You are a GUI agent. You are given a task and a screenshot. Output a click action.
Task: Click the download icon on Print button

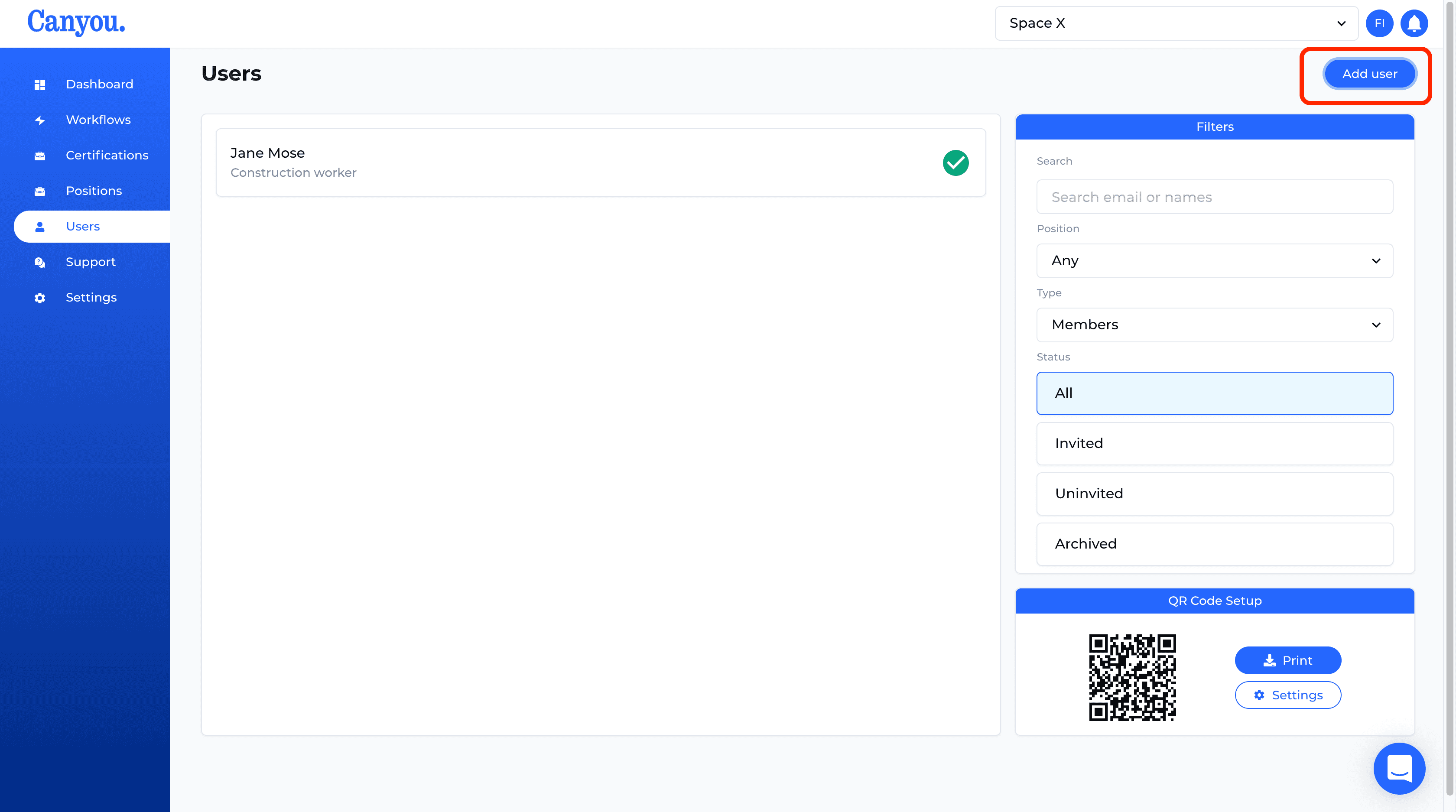point(1270,660)
